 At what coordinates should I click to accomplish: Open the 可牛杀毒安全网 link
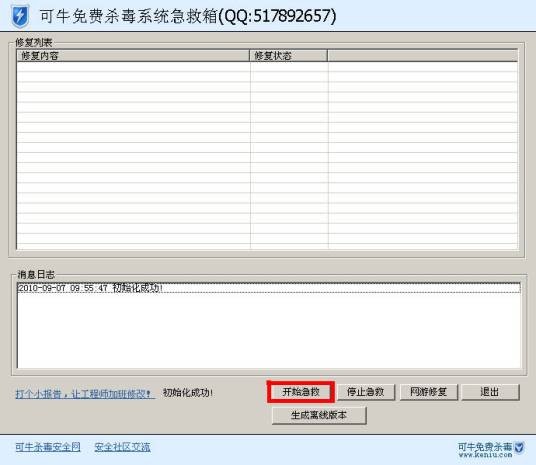tap(48, 447)
